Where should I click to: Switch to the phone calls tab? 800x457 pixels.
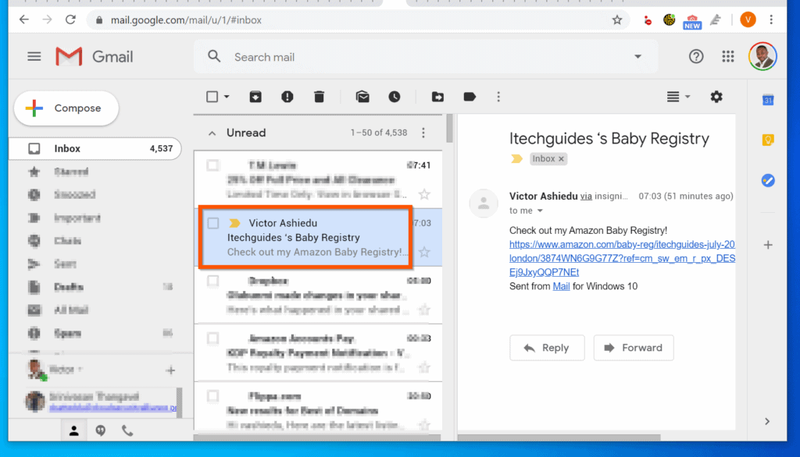coord(127,431)
